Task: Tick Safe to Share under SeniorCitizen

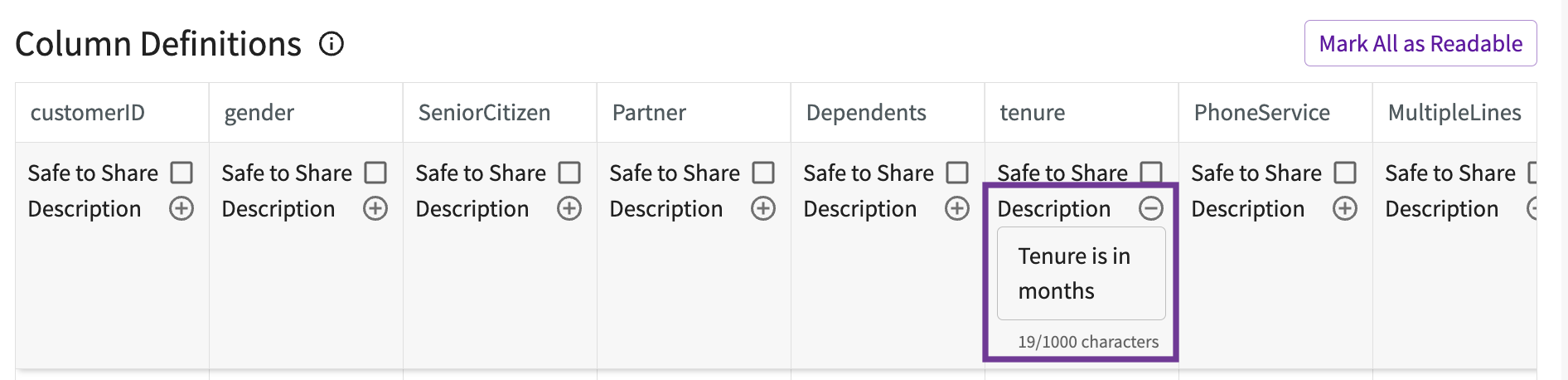Action: (569, 173)
